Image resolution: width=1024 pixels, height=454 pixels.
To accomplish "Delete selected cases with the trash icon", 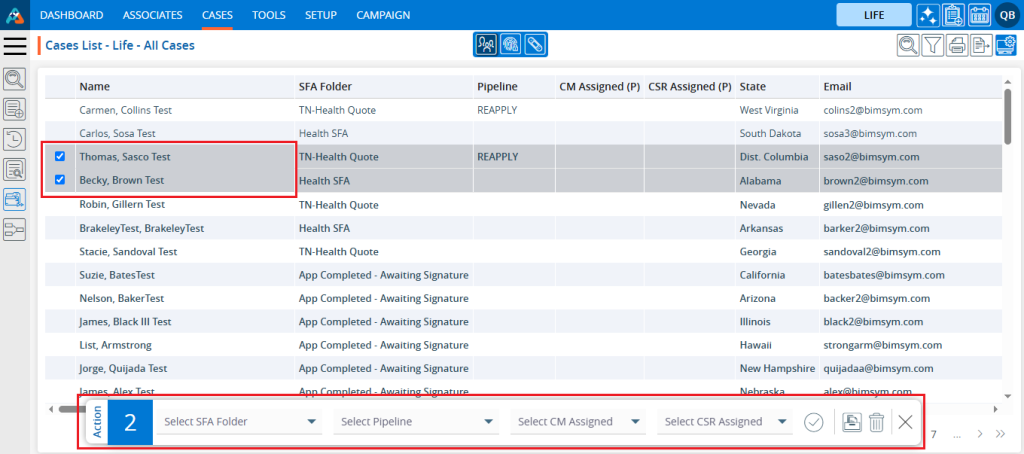I will pyautogui.click(x=876, y=422).
